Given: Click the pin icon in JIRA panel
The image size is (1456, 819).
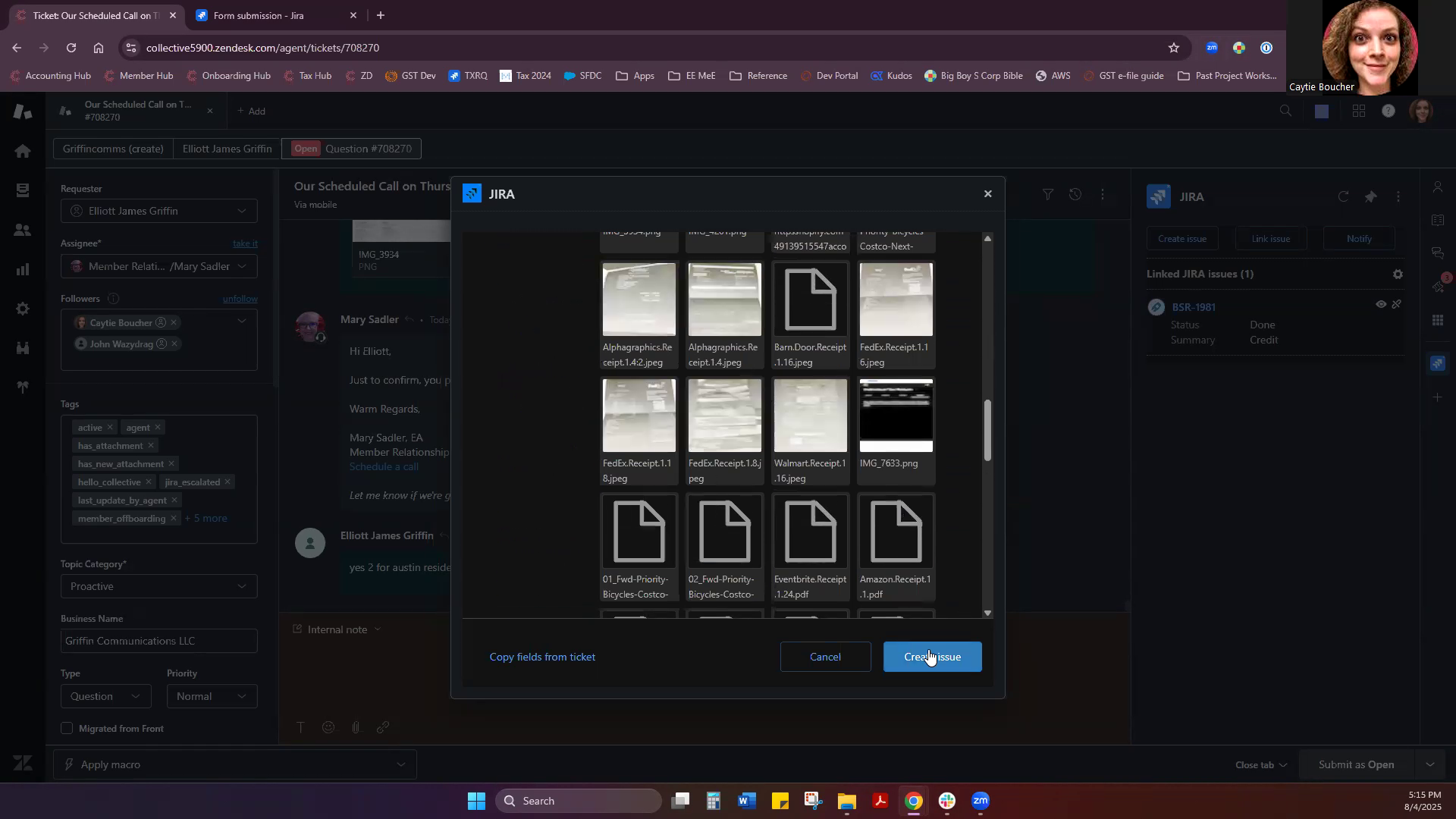Looking at the screenshot, I should pos(1370,197).
